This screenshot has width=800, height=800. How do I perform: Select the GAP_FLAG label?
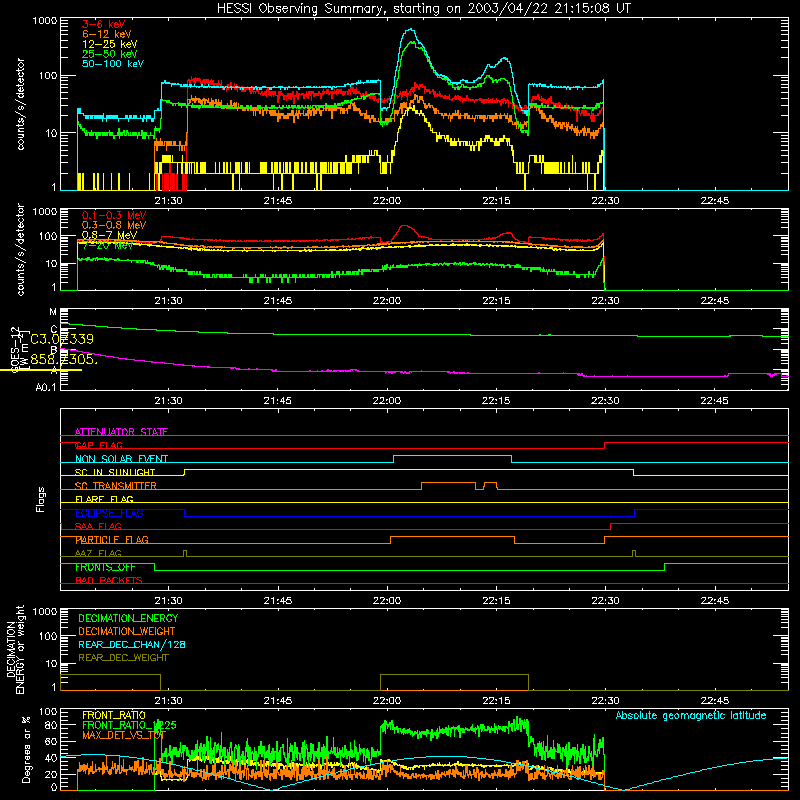click(x=98, y=445)
